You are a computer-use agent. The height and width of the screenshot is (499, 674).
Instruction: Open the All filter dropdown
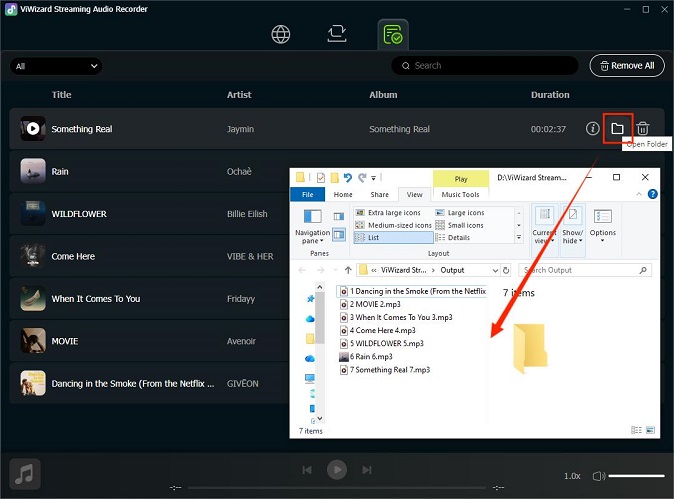(x=56, y=66)
